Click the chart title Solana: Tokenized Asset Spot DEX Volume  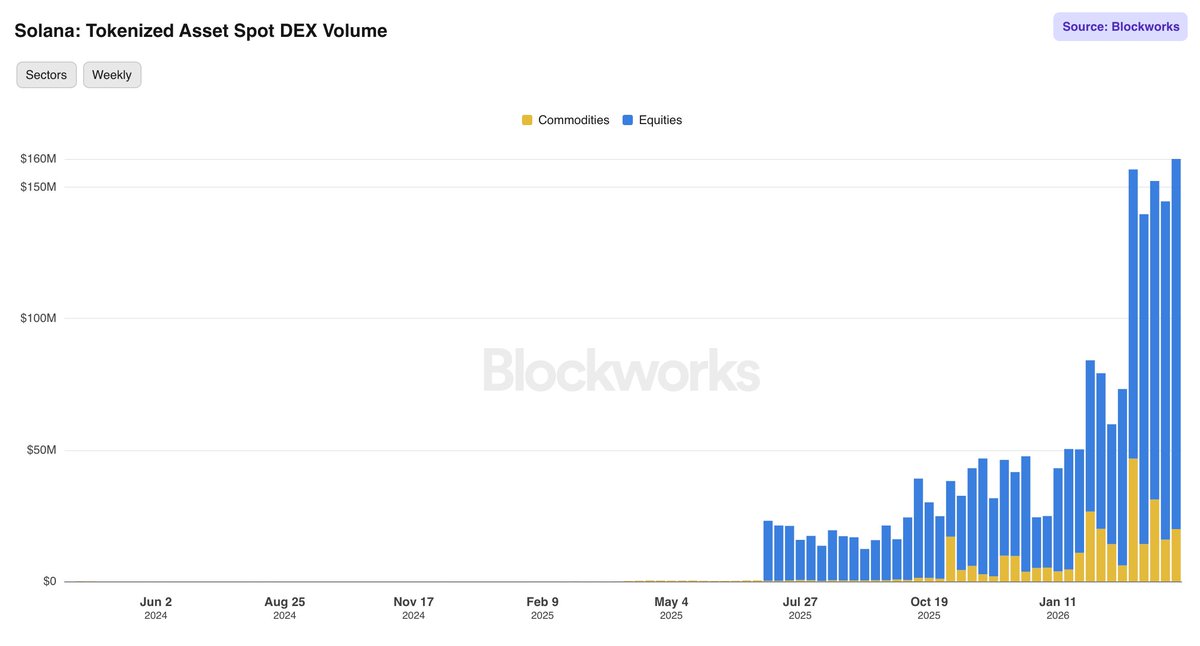[x=200, y=31]
